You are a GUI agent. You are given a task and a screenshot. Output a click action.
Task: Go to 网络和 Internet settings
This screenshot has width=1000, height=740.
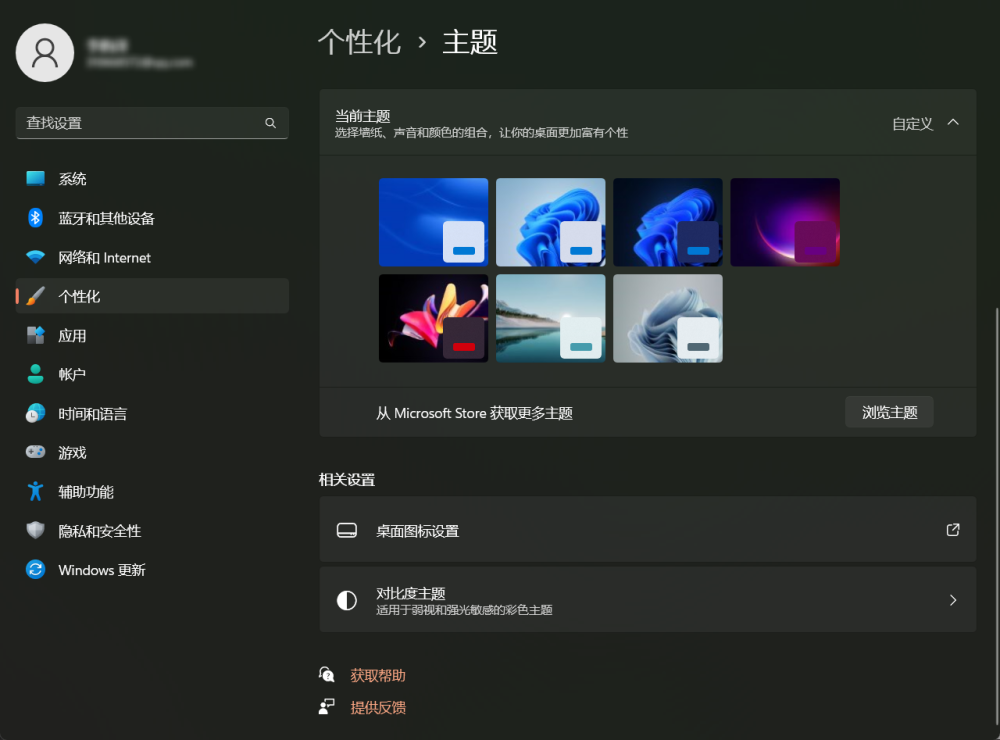(x=152, y=257)
